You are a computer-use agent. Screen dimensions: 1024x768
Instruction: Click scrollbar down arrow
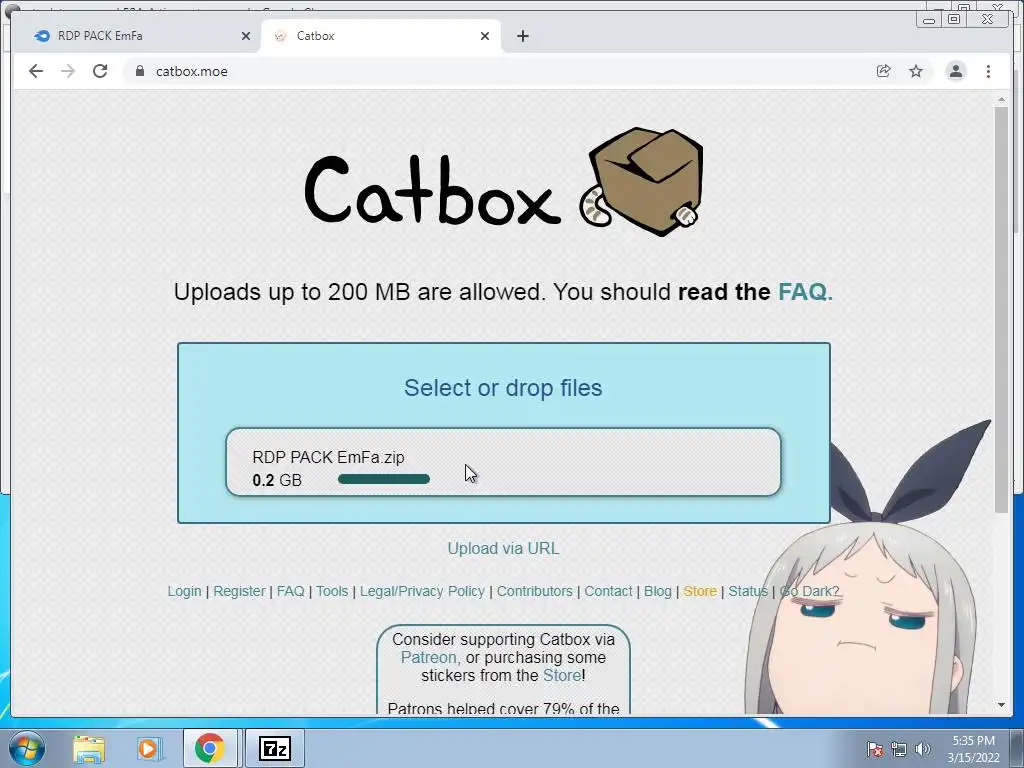(x=1002, y=705)
